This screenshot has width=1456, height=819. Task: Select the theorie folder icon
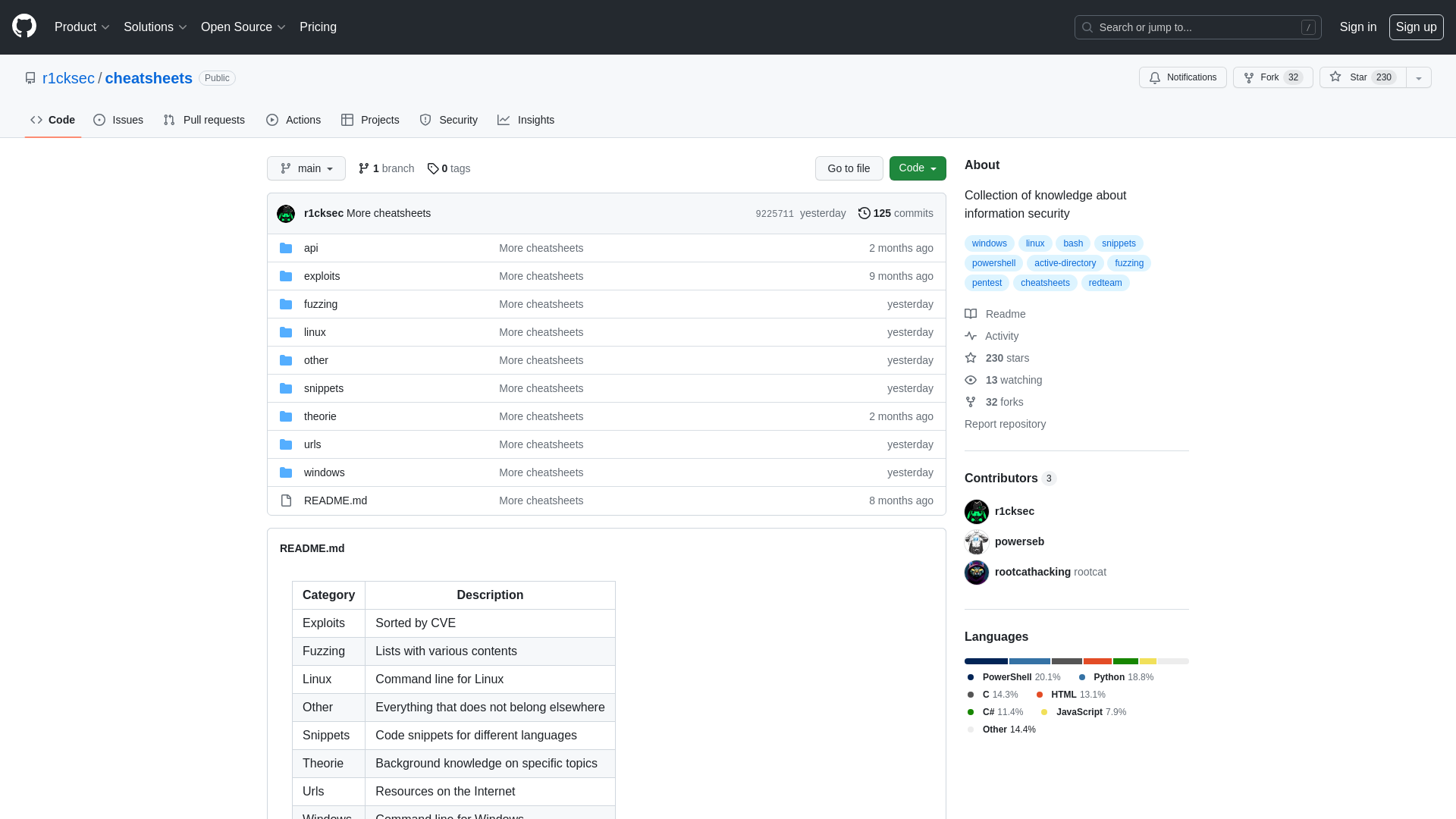pyautogui.click(x=286, y=416)
